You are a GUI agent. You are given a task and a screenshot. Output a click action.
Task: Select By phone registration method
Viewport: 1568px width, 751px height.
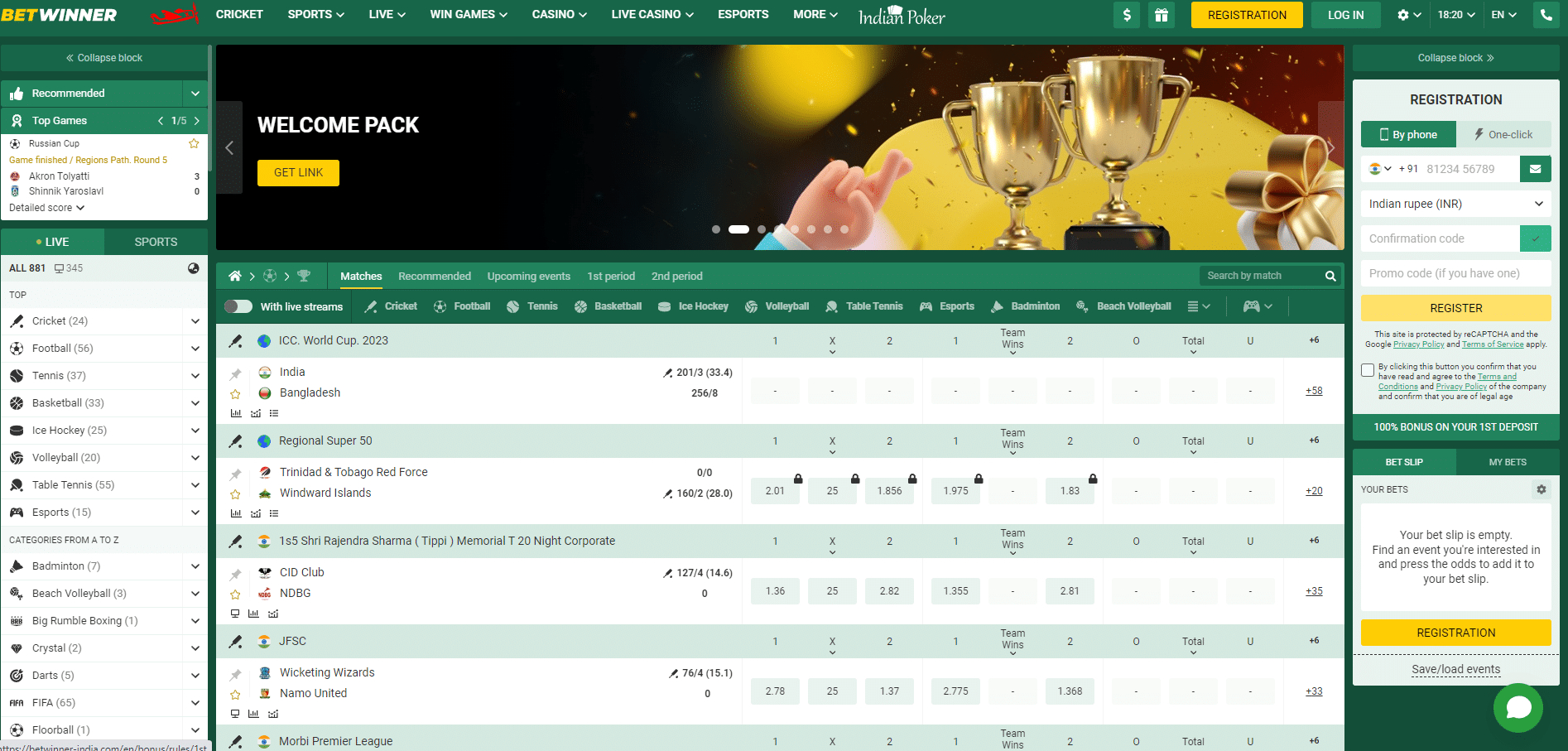tap(1409, 134)
